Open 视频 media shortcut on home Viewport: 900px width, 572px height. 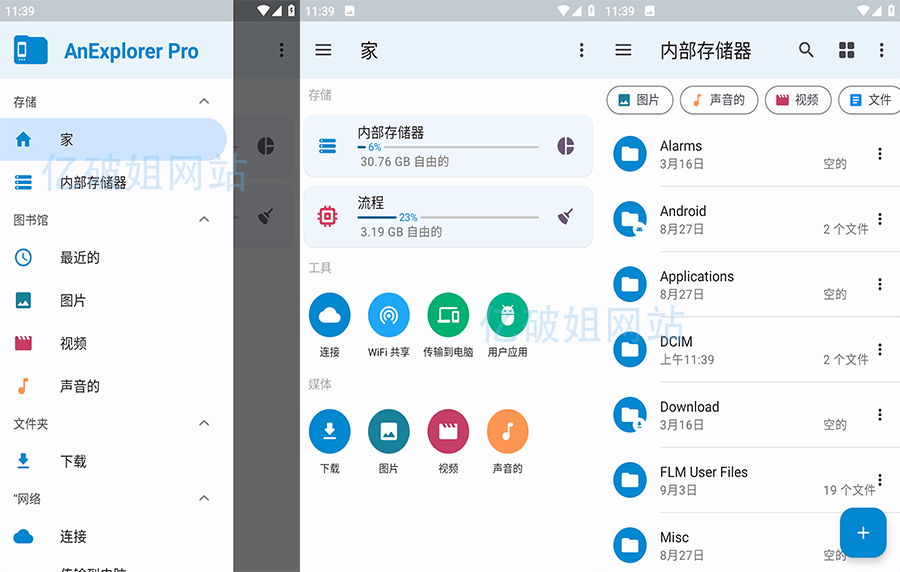[x=448, y=431]
